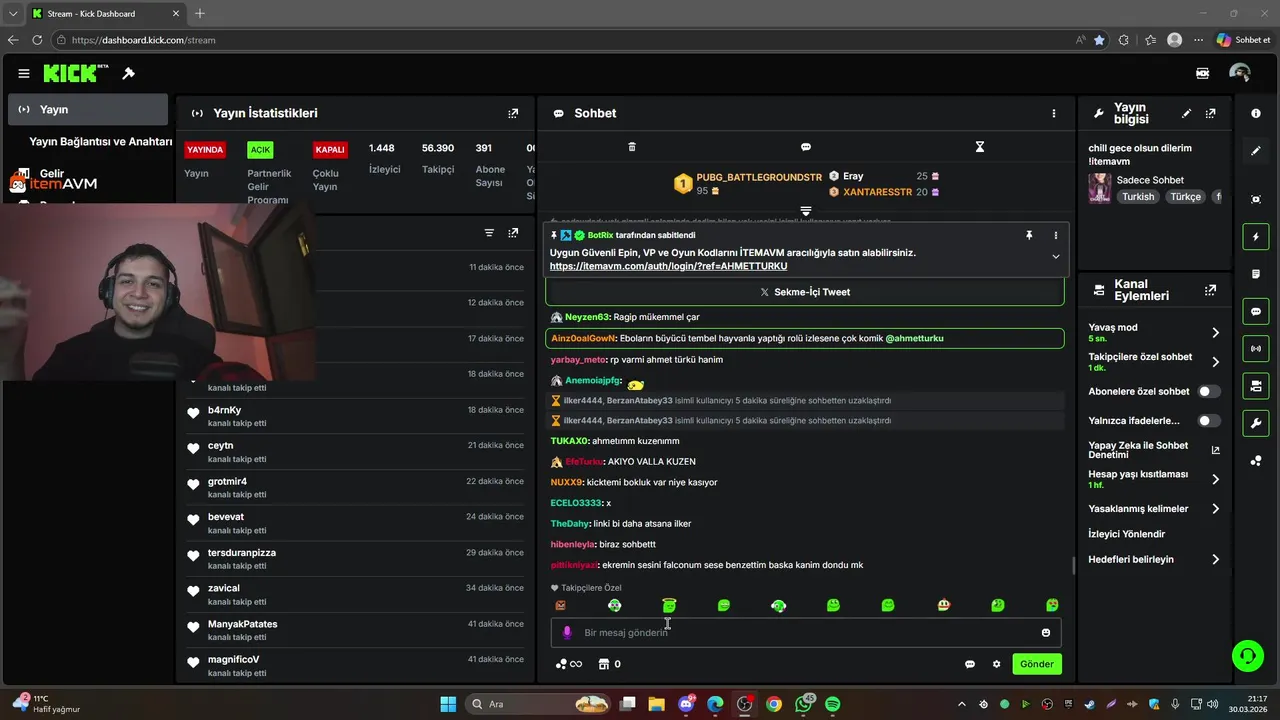Image resolution: width=1280 pixels, height=720 pixels.
Task: Open Yapay Zeka ile Sohbet Denetimi link
Action: pos(1155,450)
